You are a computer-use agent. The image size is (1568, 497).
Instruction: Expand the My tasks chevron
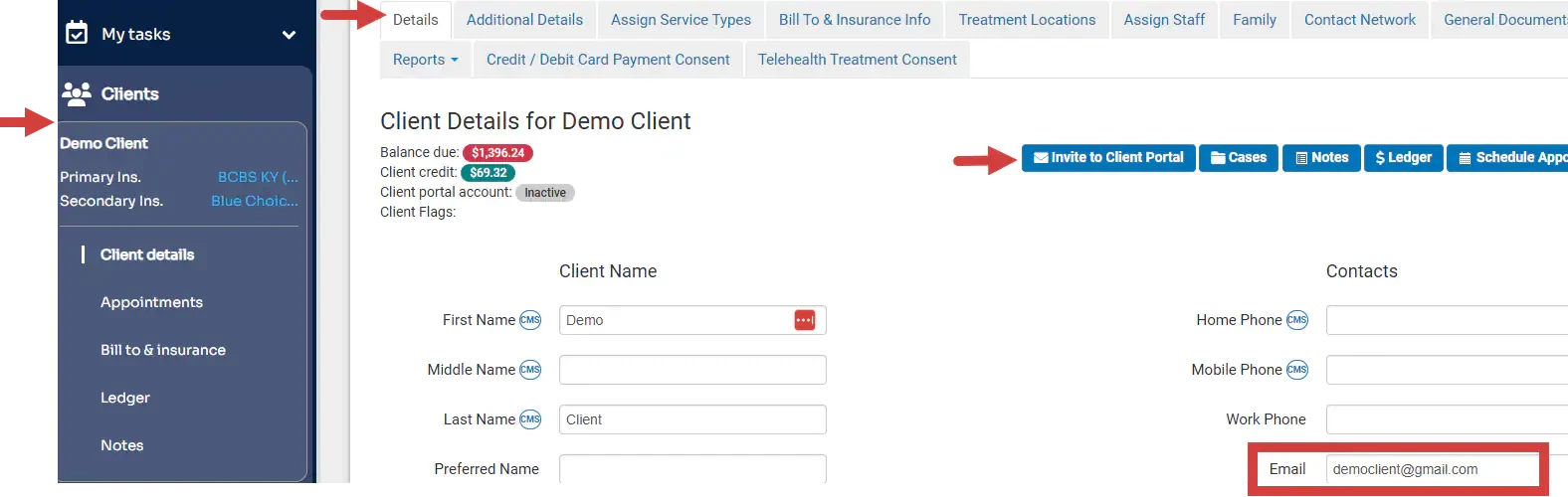[289, 35]
